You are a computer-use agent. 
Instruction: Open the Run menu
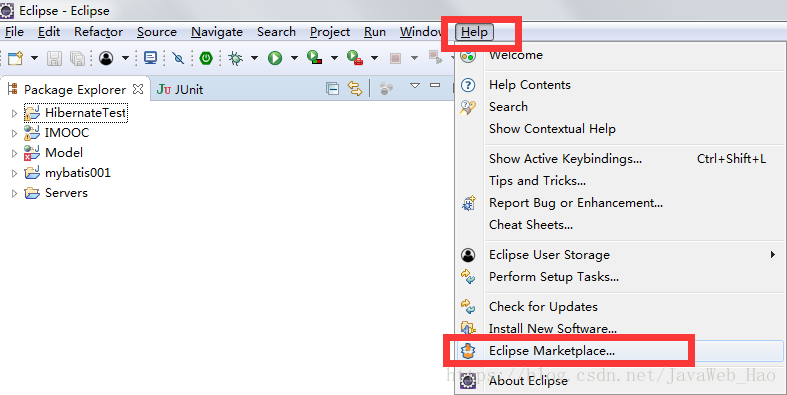point(375,32)
